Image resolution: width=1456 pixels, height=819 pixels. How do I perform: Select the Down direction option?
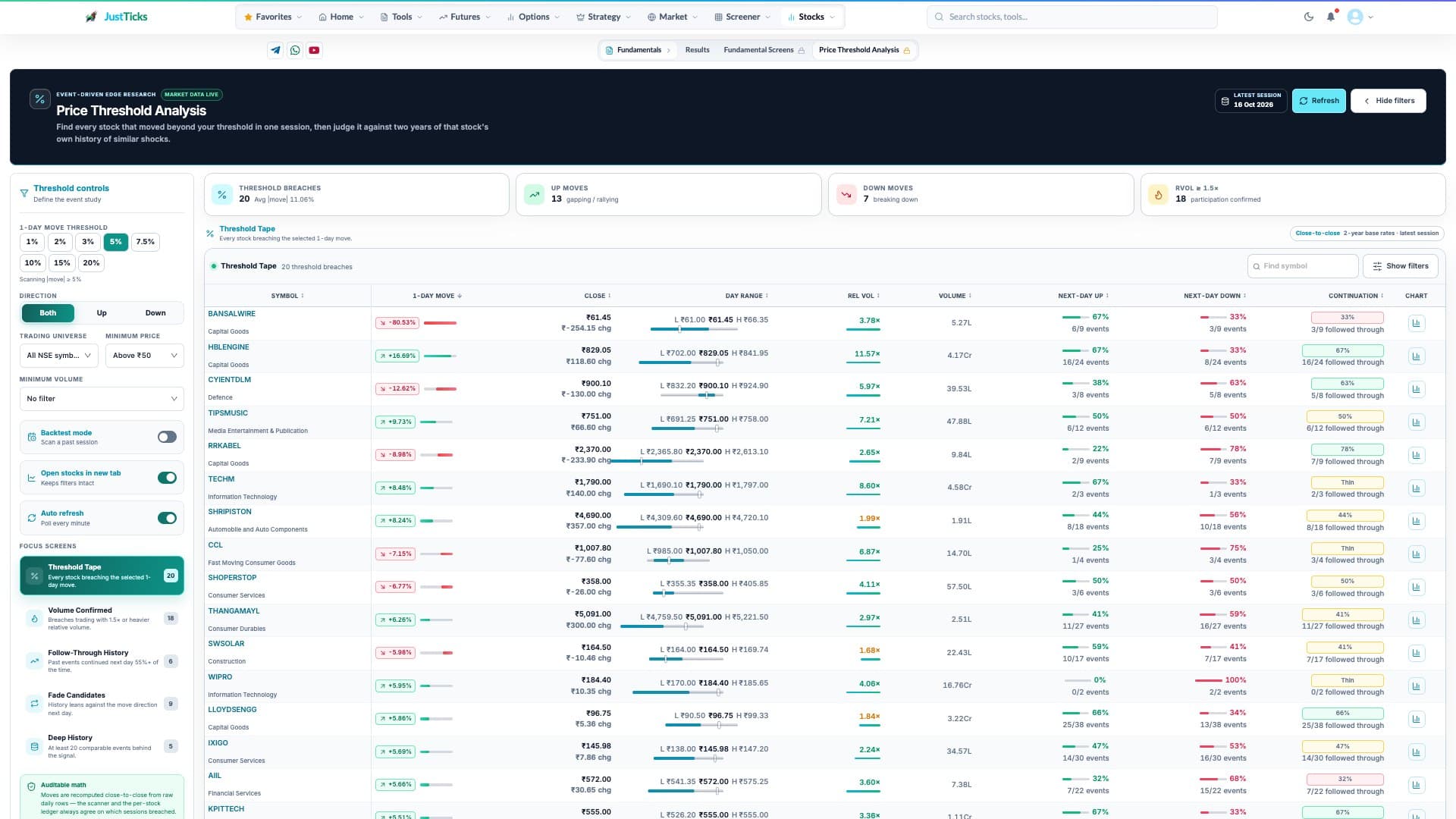click(x=155, y=313)
